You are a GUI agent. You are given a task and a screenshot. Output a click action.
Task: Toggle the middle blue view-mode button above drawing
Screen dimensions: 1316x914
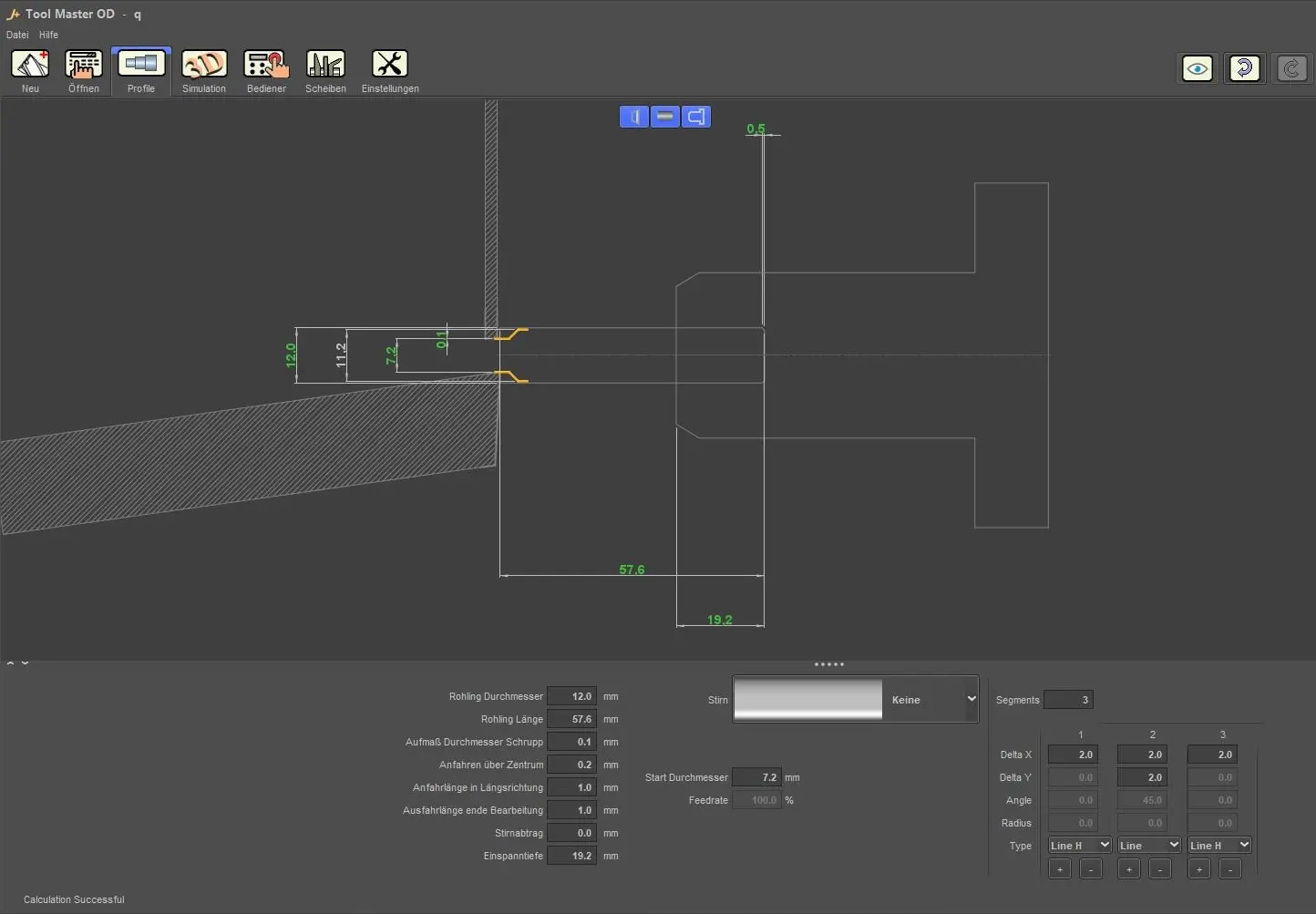[x=665, y=117]
